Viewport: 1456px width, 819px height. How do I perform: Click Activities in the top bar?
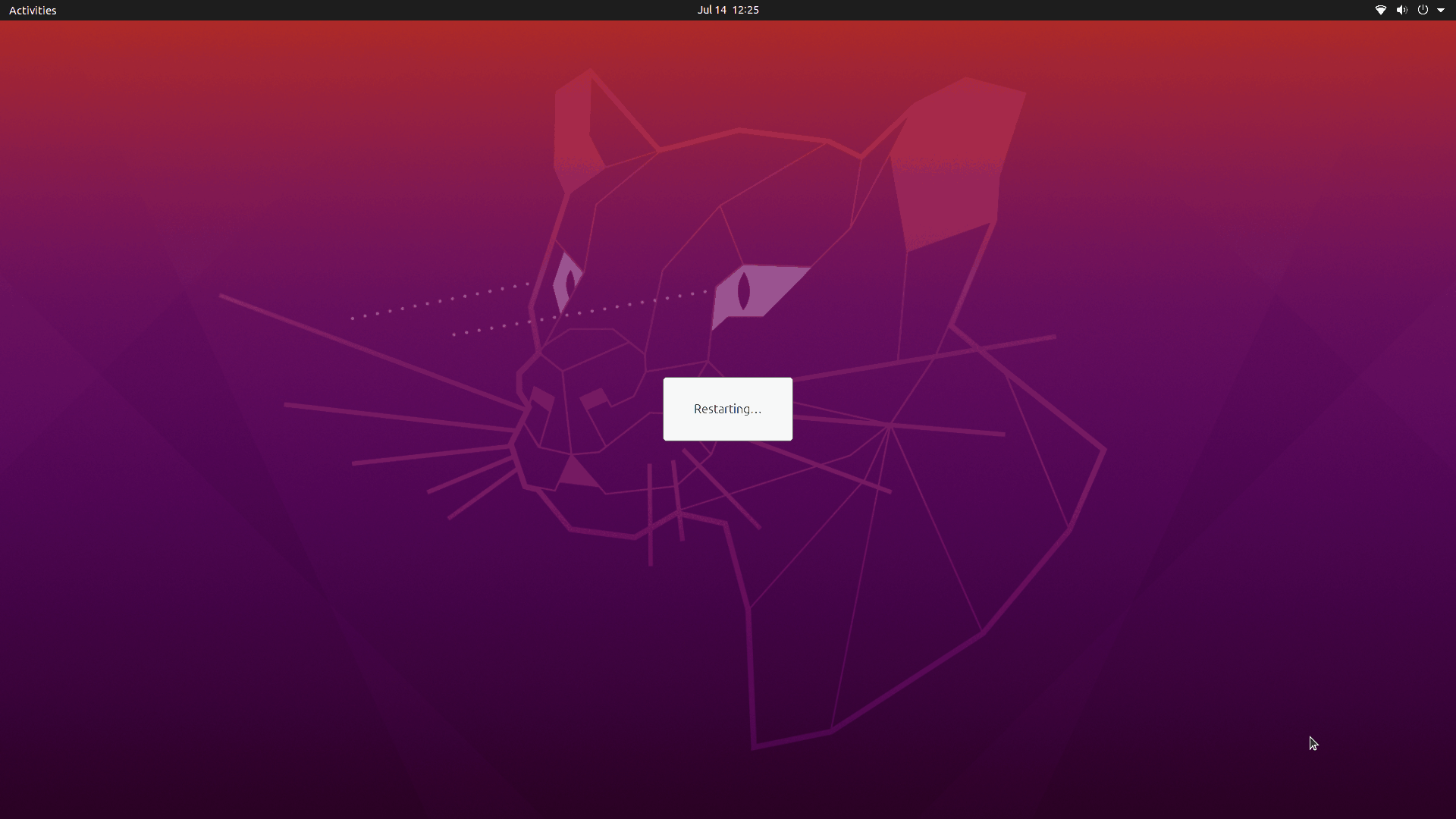tap(33, 10)
